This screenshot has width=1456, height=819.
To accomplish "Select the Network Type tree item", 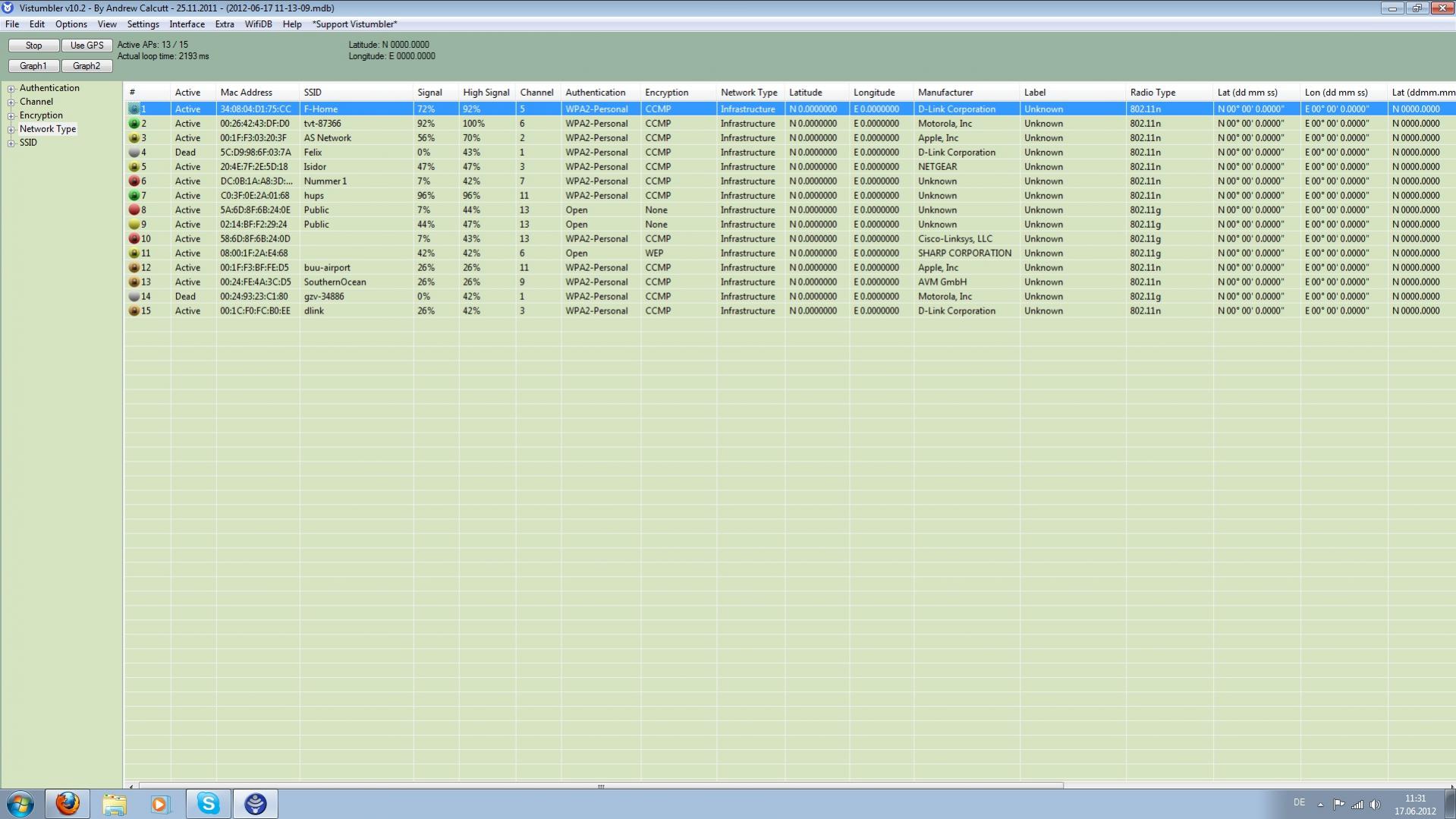I will point(48,129).
